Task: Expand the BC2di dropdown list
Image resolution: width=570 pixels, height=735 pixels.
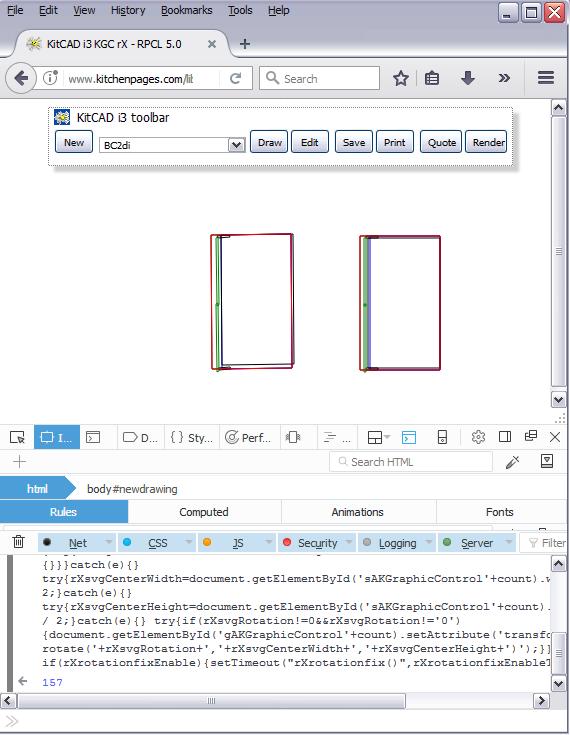Action: [x=236, y=145]
